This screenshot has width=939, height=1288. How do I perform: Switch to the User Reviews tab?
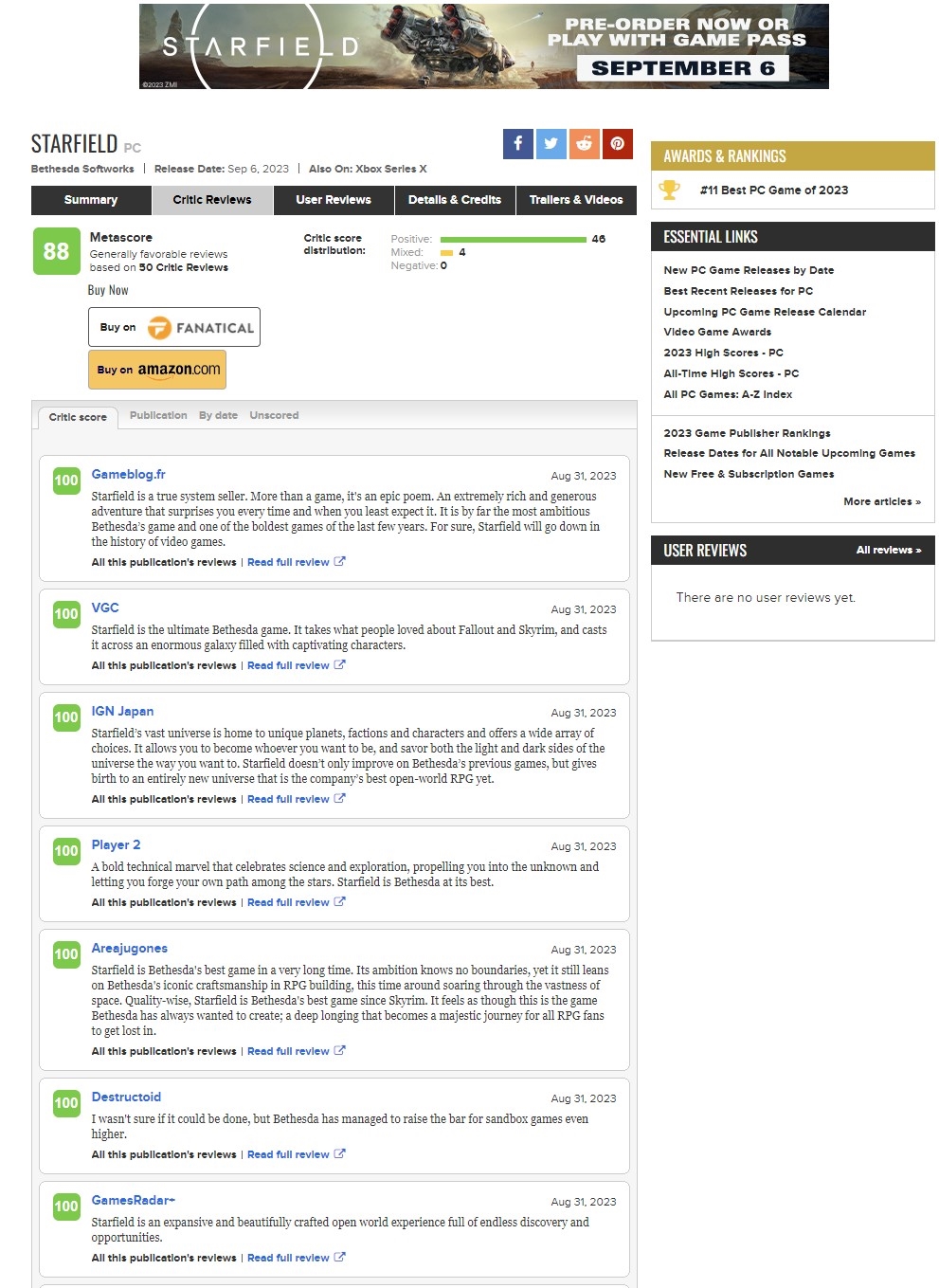pos(334,200)
